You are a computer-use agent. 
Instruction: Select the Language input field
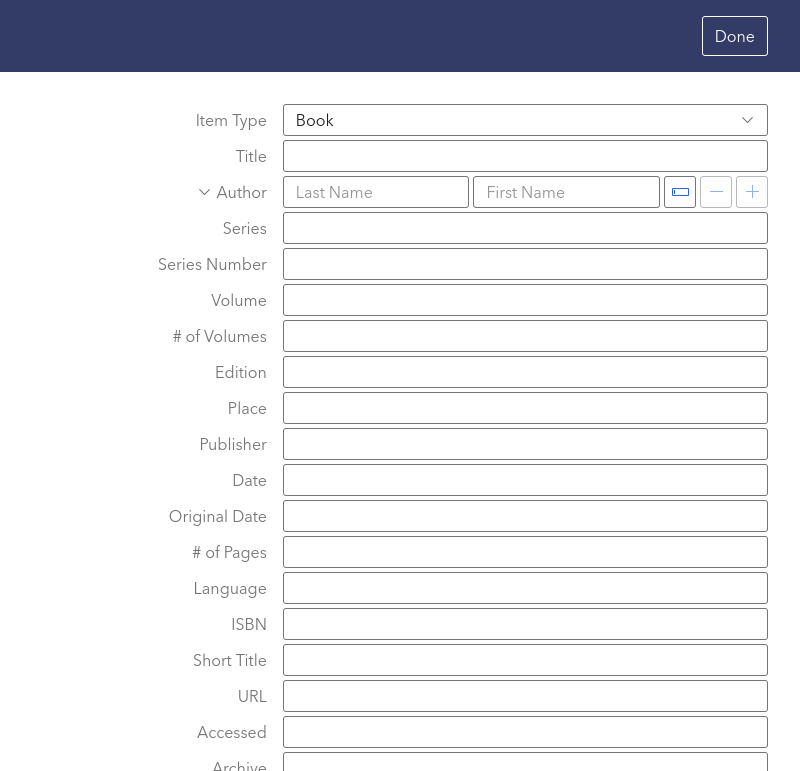pyautogui.click(x=525, y=588)
